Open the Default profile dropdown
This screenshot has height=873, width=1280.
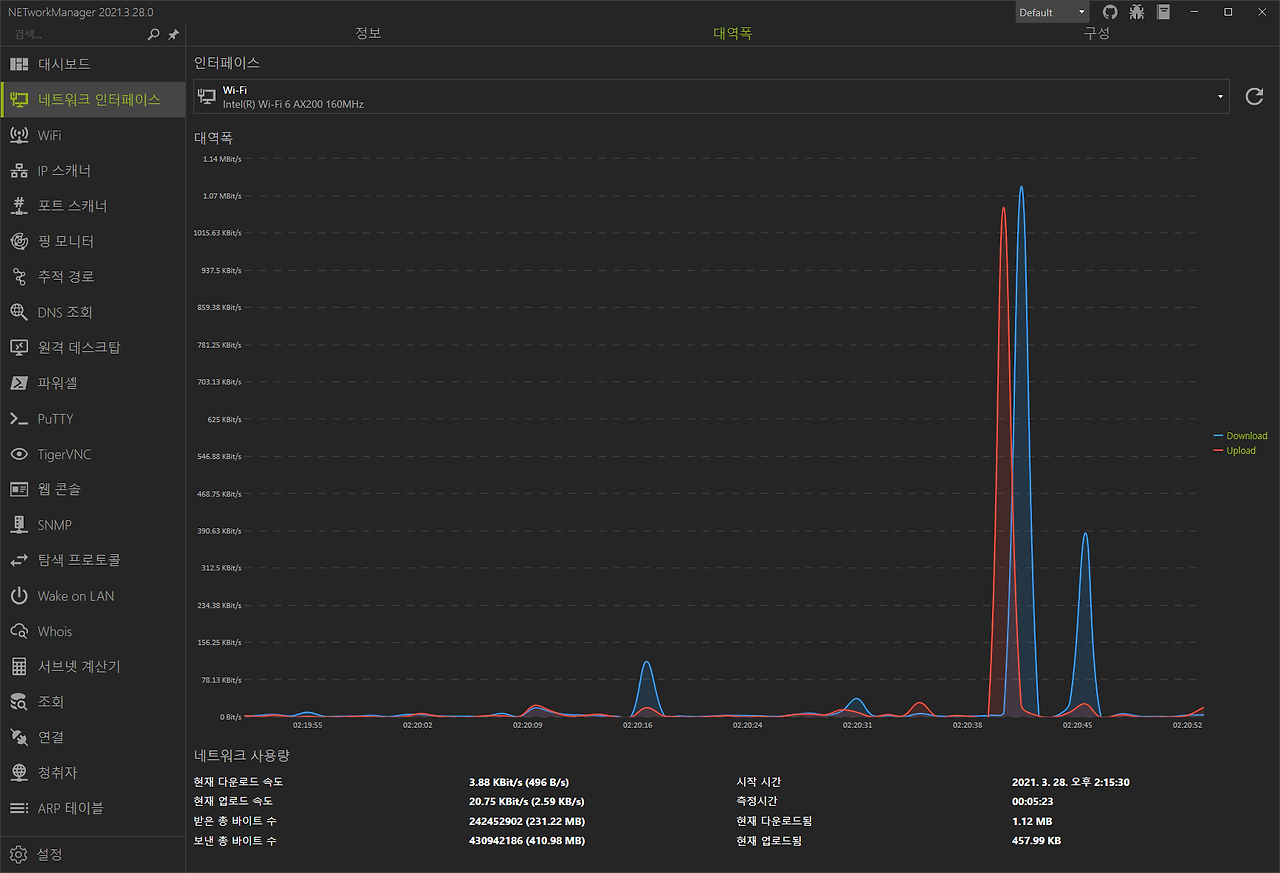click(x=1052, y=12)
